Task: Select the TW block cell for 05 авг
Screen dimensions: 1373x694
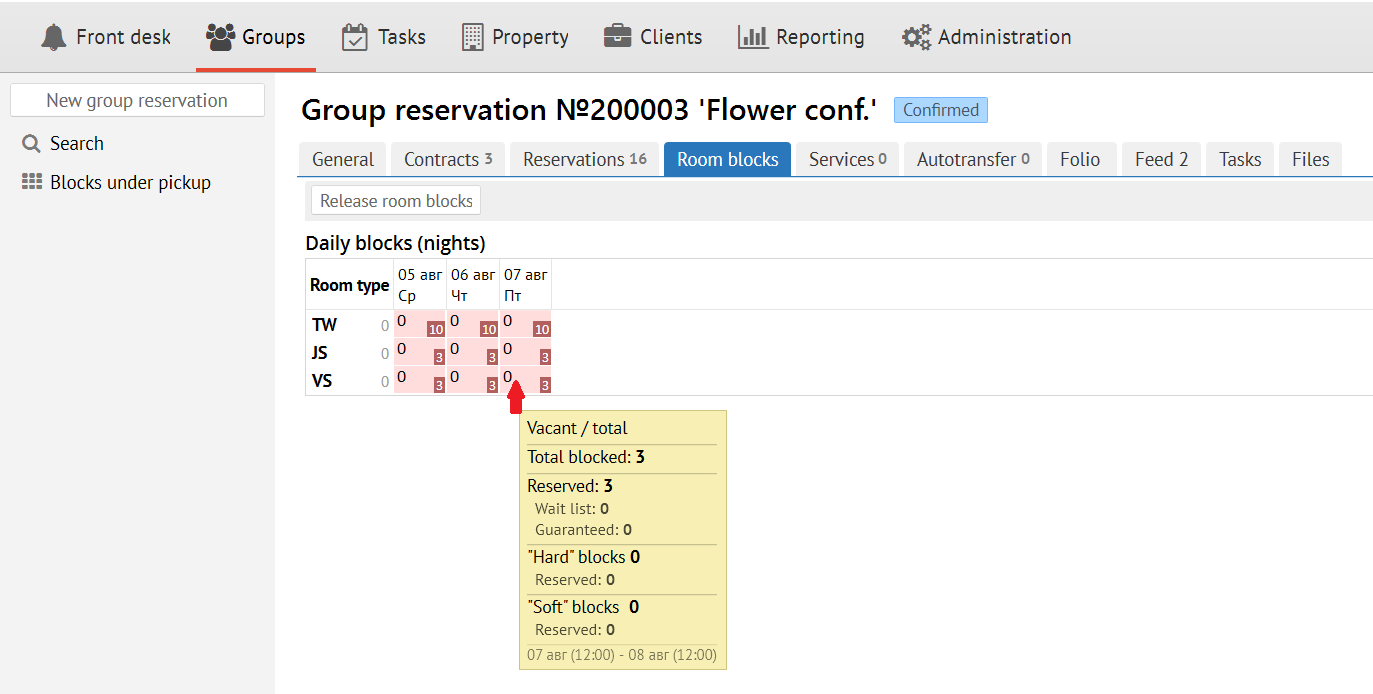Action: pos(420,324)
